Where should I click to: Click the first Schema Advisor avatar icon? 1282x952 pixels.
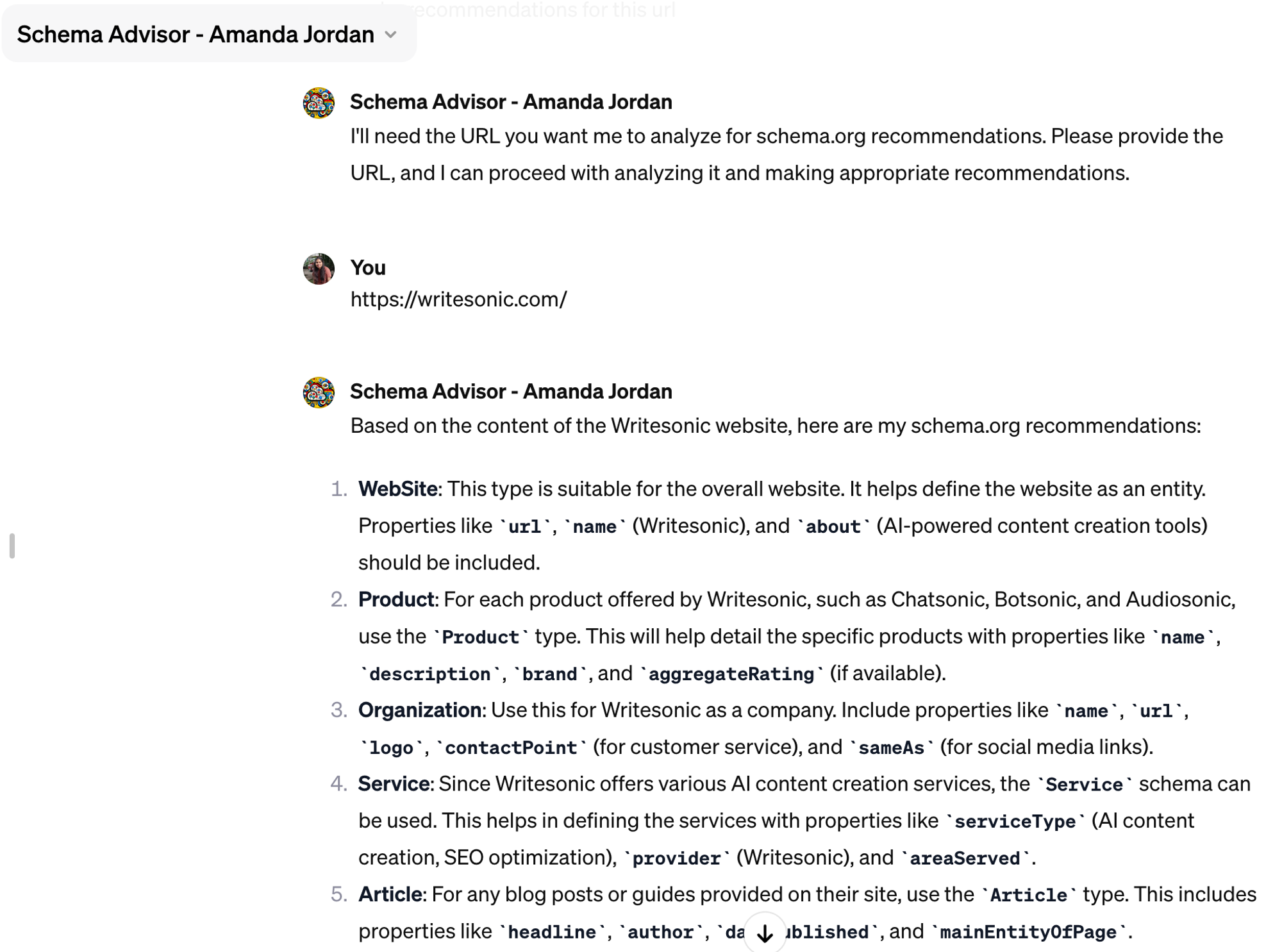319,103
